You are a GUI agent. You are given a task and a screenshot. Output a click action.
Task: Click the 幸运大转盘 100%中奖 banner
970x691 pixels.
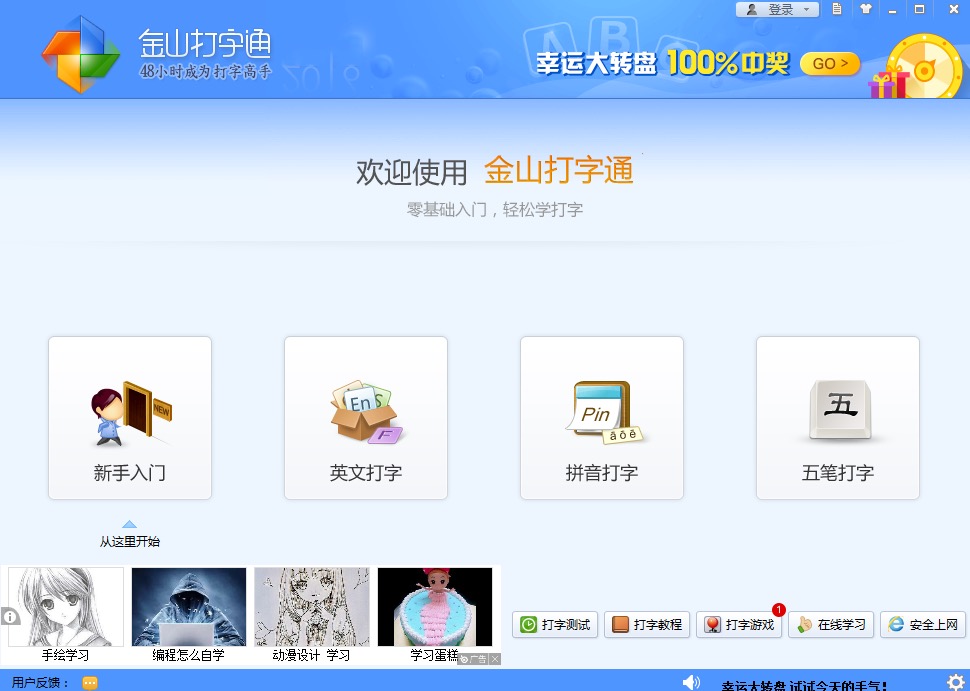663,63
